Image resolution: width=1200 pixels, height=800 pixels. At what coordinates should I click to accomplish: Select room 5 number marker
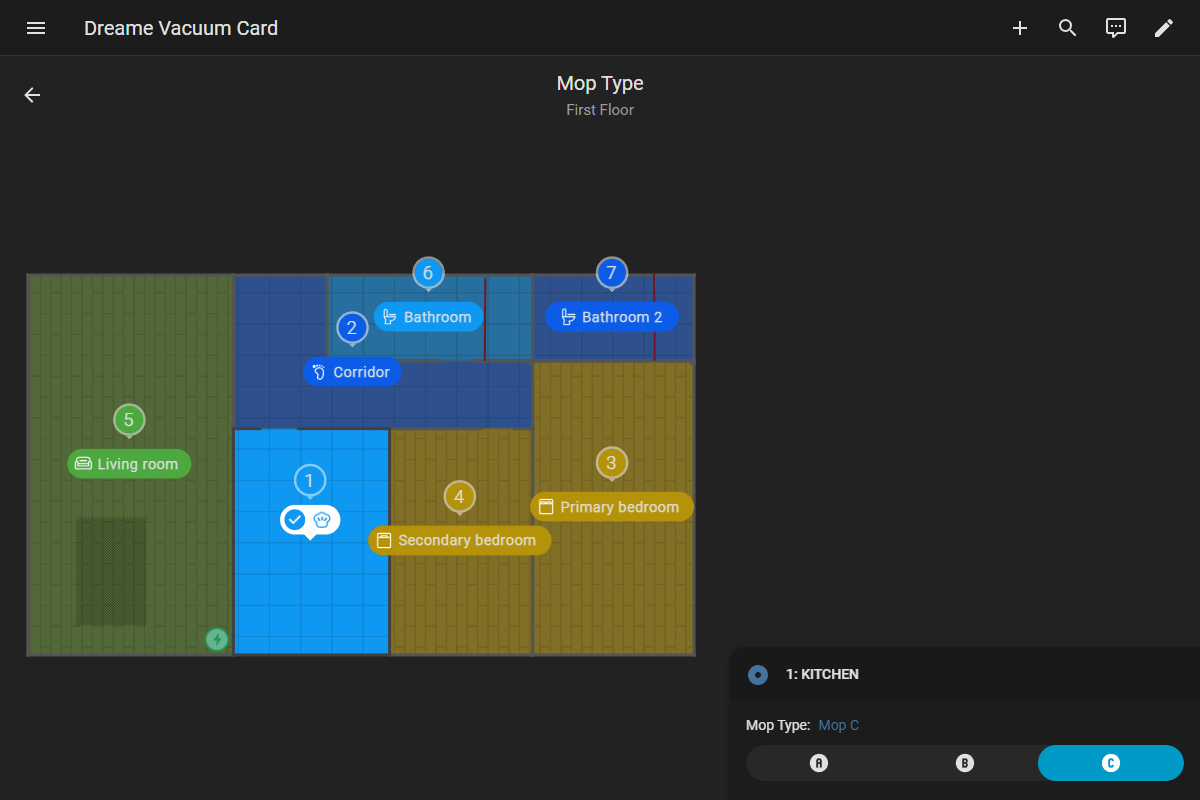[129, 420]
